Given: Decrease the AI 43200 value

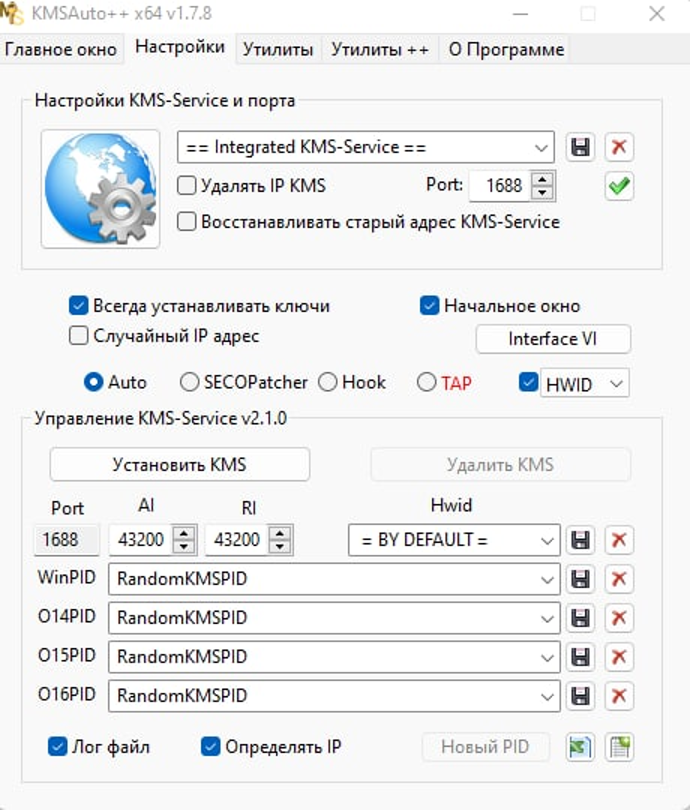Looking at the screenshot, I should pyautogui.click(x=184, y=547).
